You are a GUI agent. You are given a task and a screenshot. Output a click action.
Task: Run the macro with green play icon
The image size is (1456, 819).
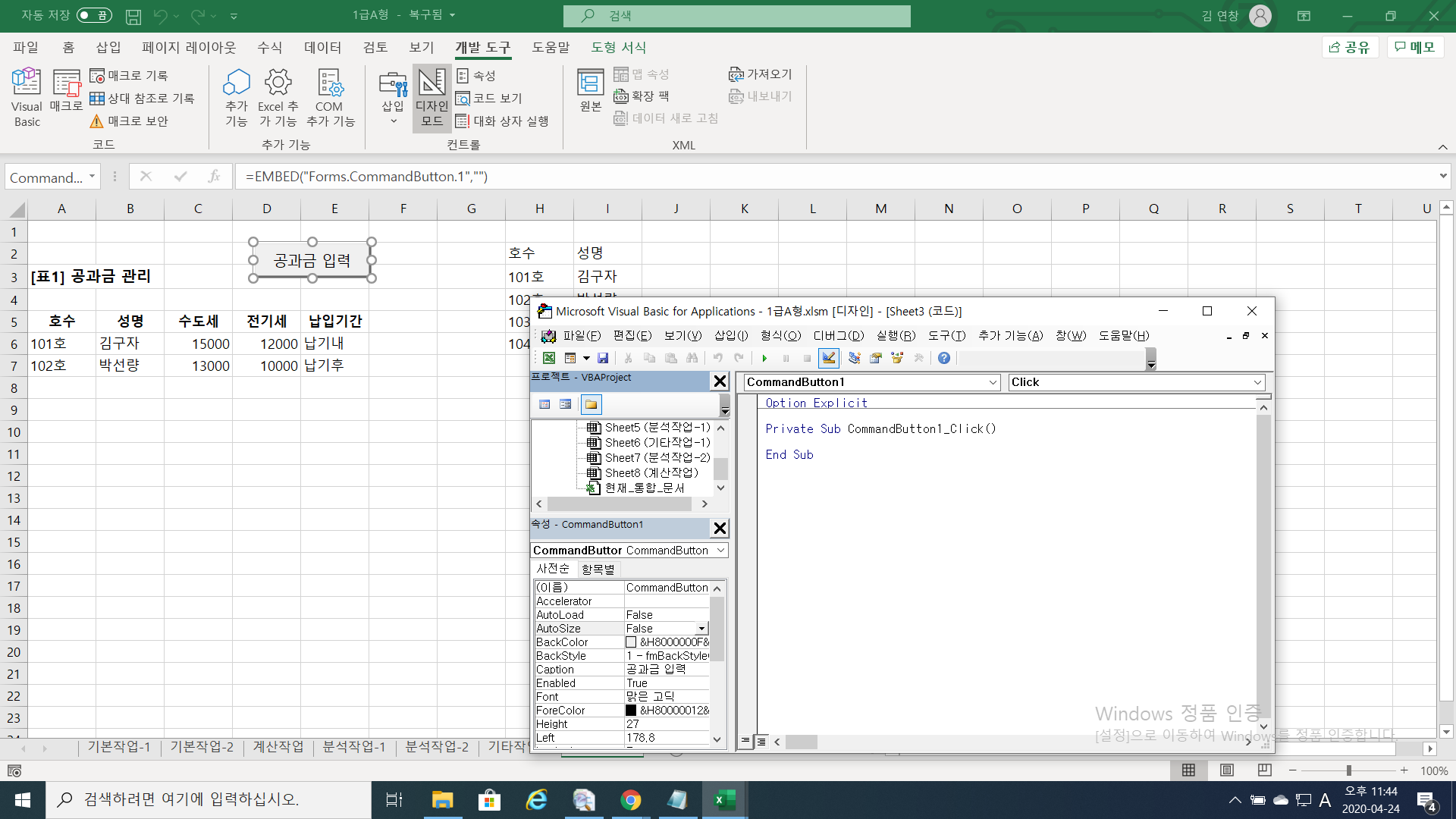pyautogui.click(x=764, y=358)
